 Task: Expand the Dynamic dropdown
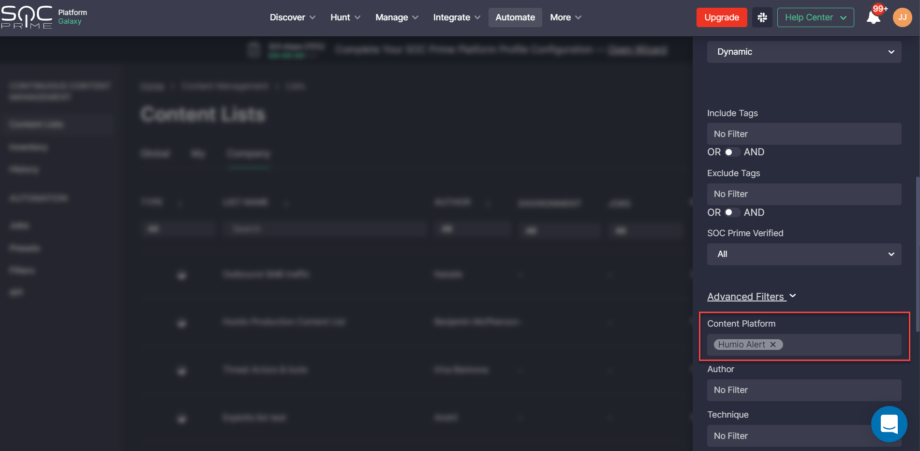pyautogui.click(x=803, y=52)
